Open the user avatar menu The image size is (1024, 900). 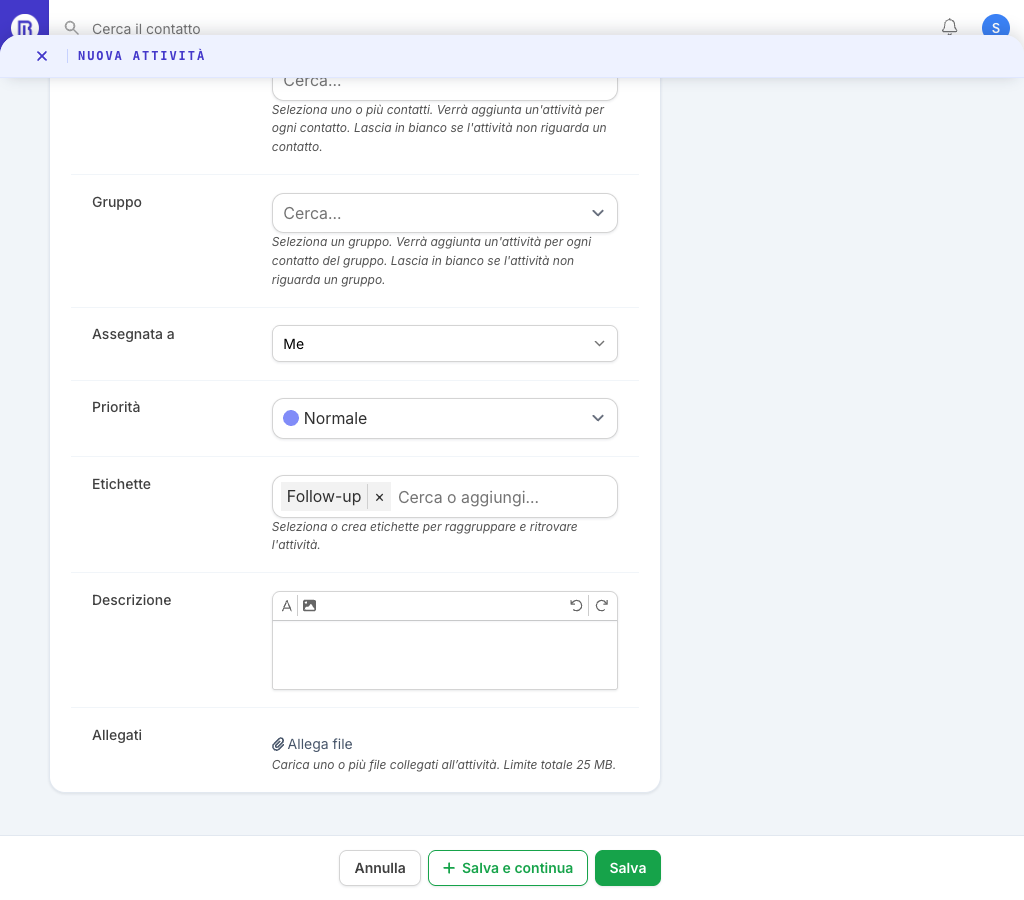(x=995, y=27)
